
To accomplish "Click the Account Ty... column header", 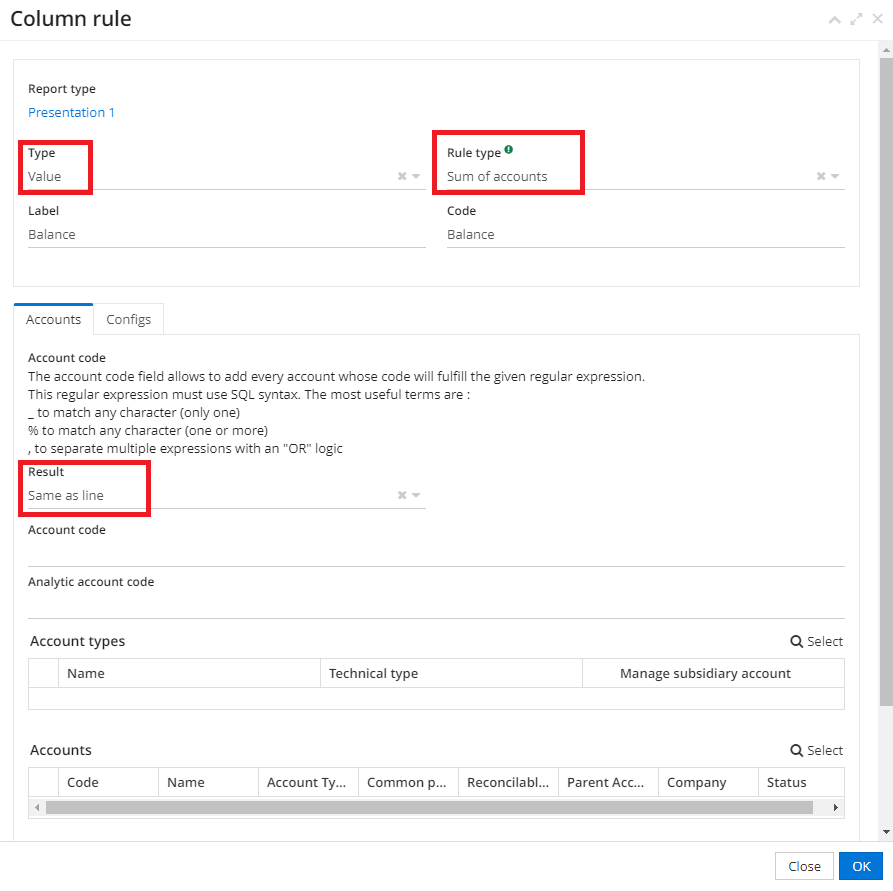I will click(308, 782).
